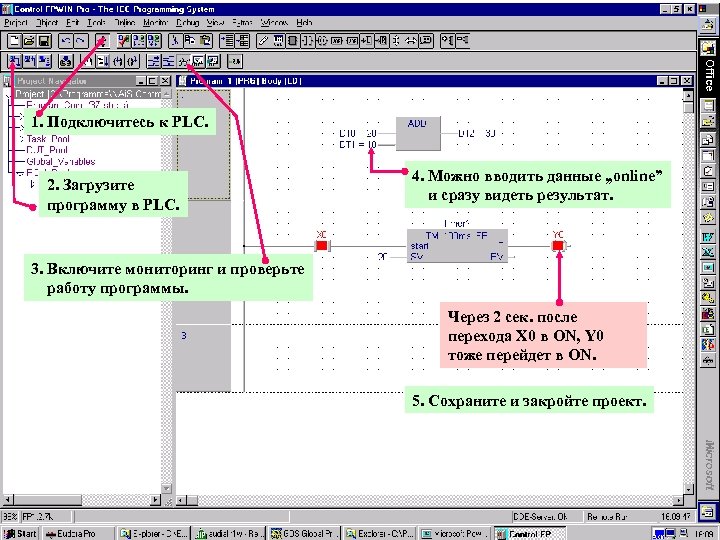This screenshot has width=720, height=540.
Task: Toggle the Monitoring icon in second toolbar
Action: (x=184, y=61)
